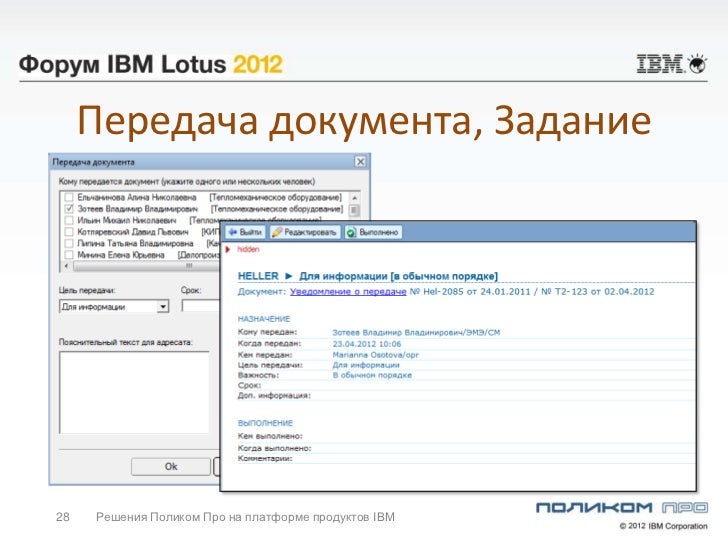Click the Зотеев Владимир Владимирович/ЭМЭ/СМ value

[416, 332]
